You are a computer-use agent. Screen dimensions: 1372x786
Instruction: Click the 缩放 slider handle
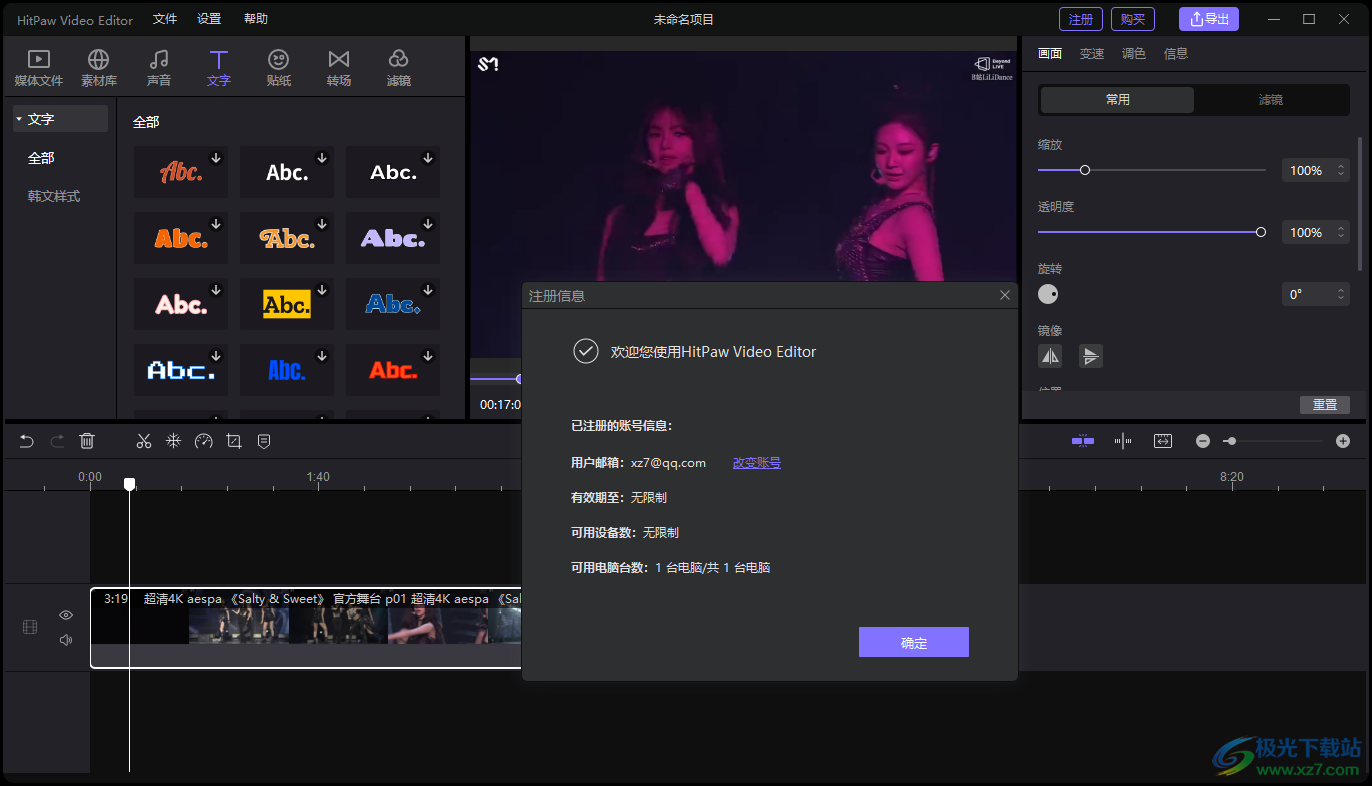1085,170
